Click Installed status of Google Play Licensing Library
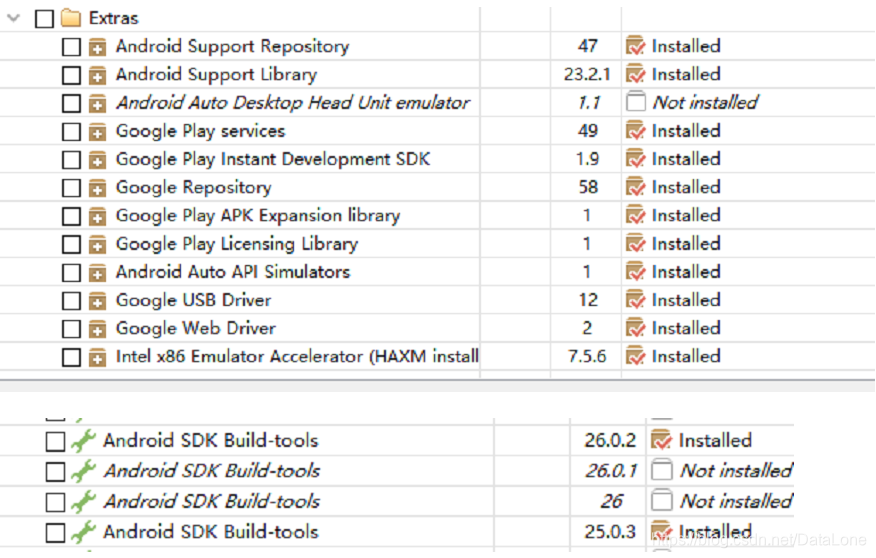876x558 pixels. [686, 244]
